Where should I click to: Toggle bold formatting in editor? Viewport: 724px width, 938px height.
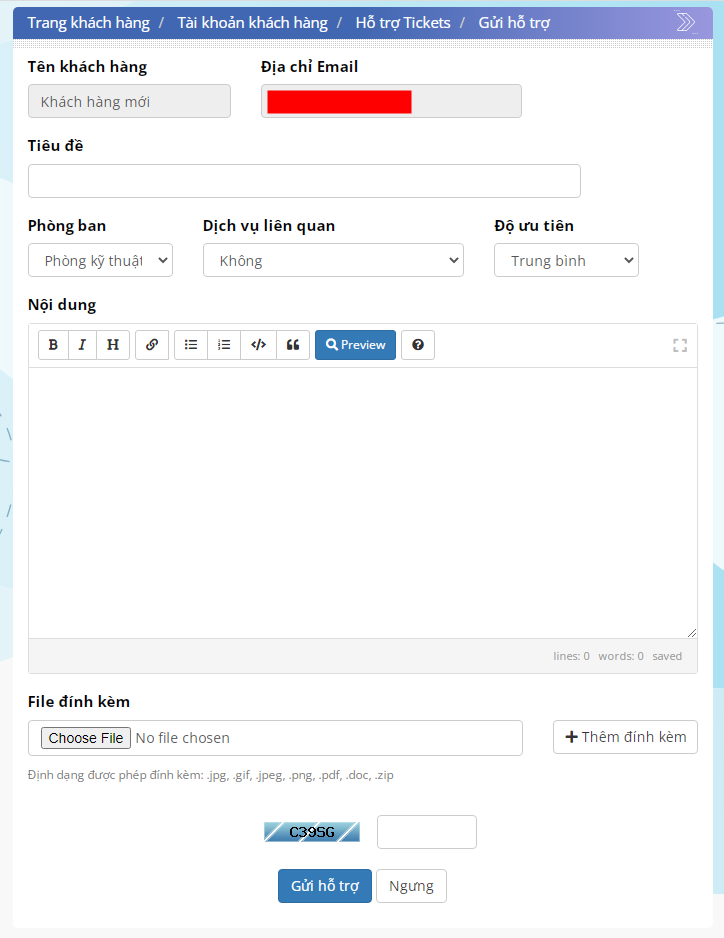(53, 345)
